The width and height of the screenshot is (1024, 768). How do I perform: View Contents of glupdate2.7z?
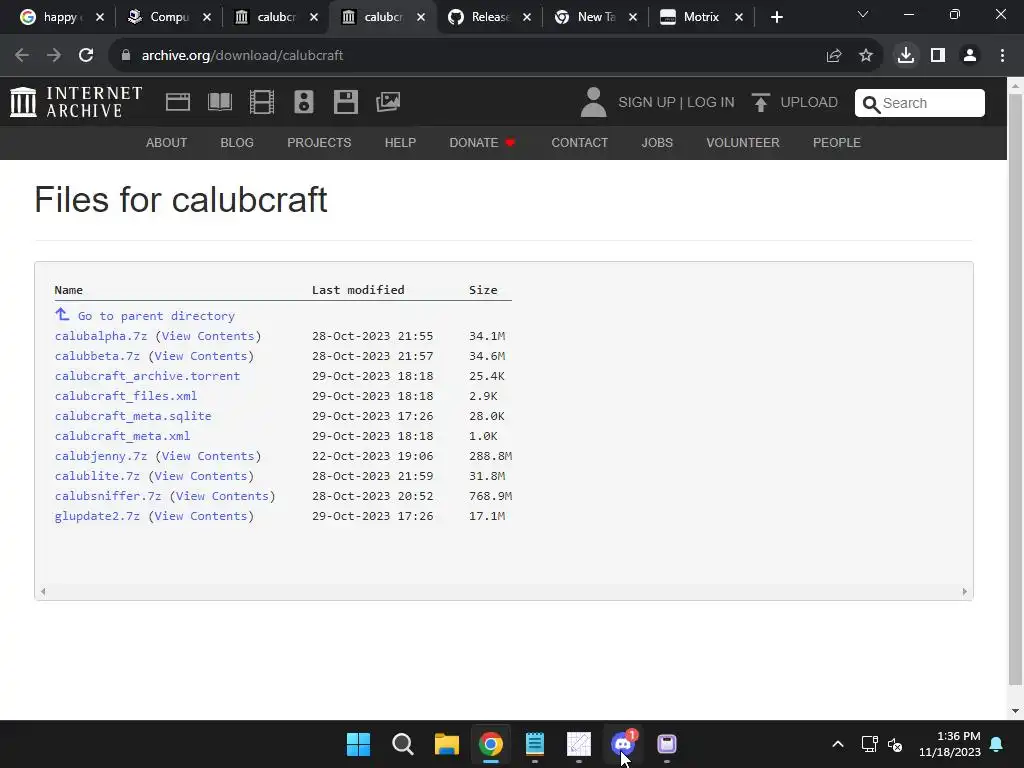(x=200, y=516)
